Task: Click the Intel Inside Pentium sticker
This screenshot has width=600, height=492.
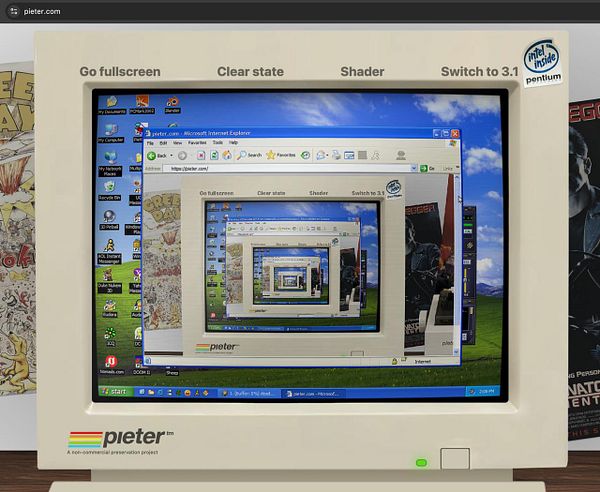Action: coord(542,62)
